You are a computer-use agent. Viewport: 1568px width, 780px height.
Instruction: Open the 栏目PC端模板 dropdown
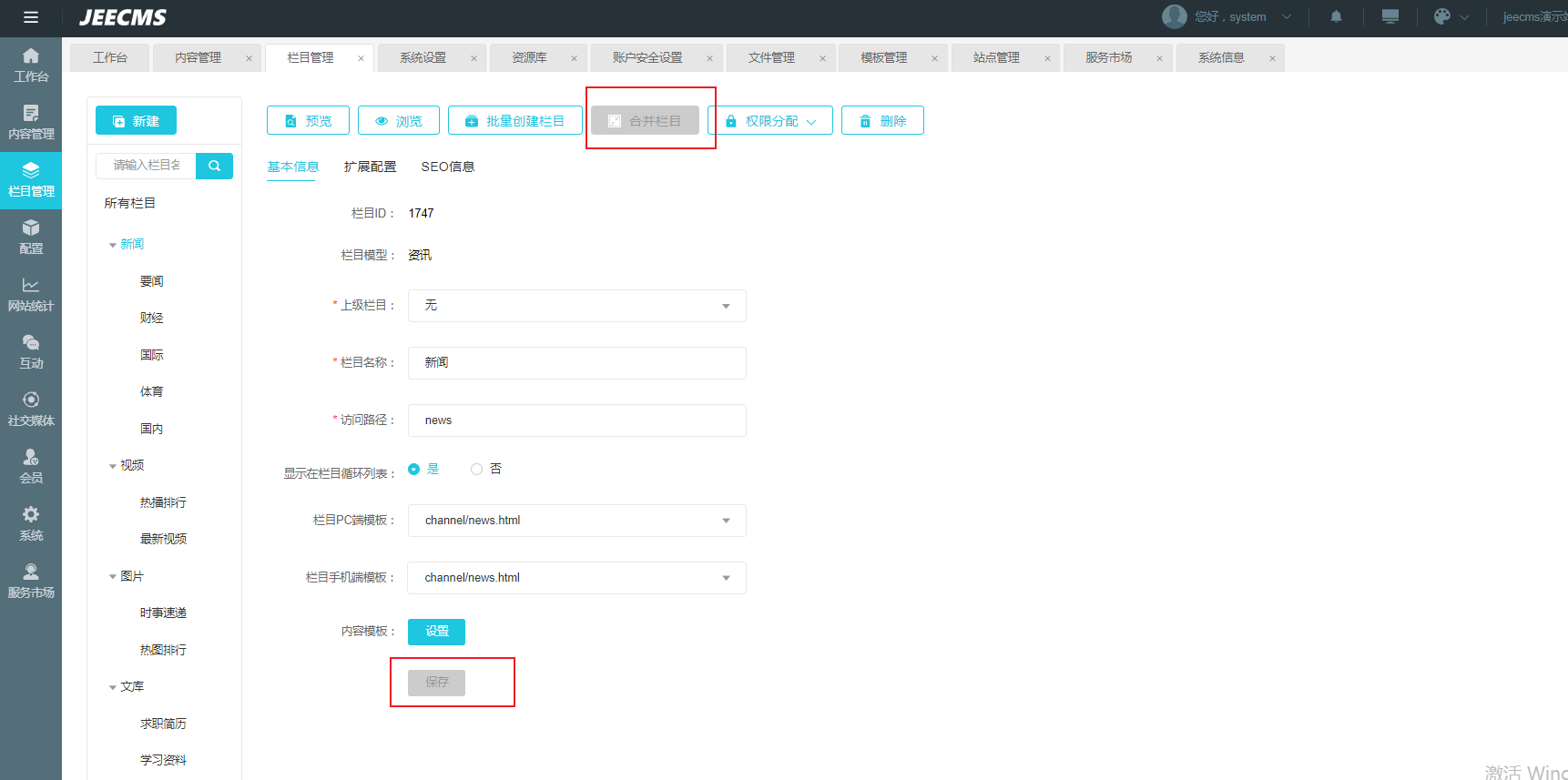[x=577, y=521]
